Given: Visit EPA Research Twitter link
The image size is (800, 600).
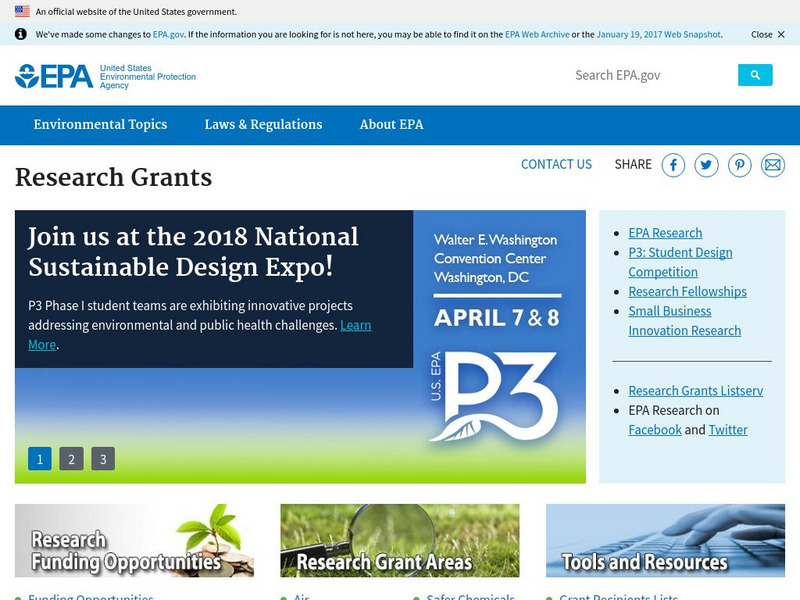Looking at the screenshot, I should click(728, 430).
